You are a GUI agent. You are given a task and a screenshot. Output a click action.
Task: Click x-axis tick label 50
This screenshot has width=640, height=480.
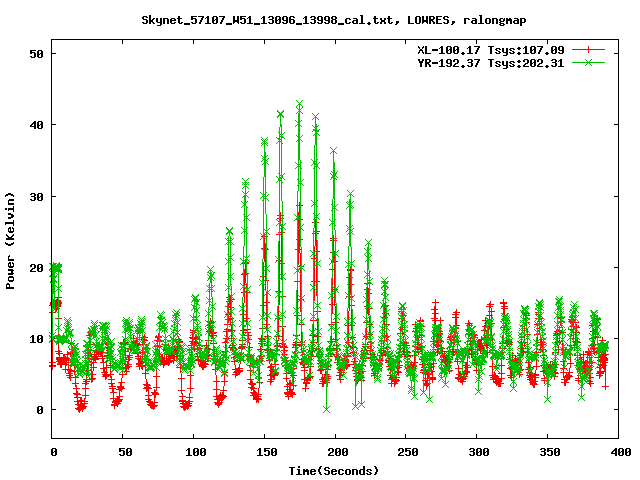point(125,452)
